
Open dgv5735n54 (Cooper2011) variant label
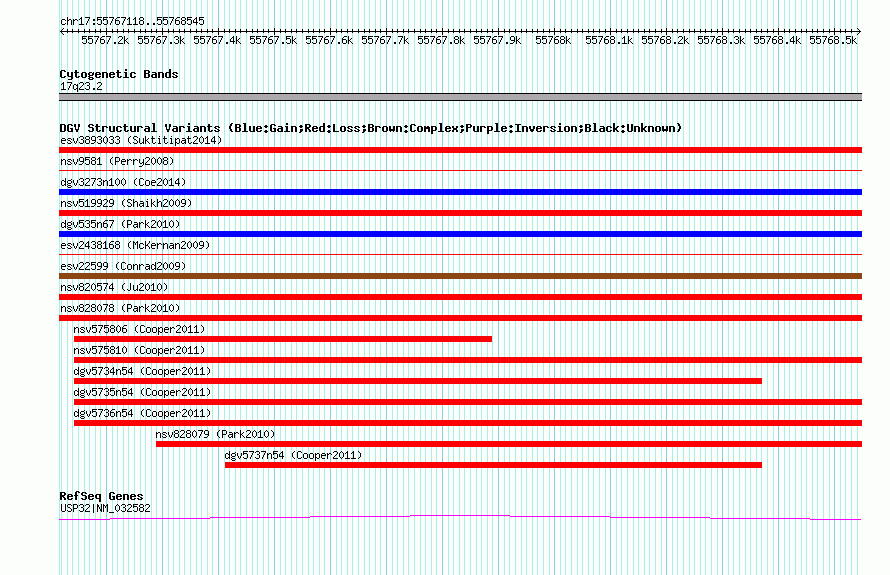point(142,392)
